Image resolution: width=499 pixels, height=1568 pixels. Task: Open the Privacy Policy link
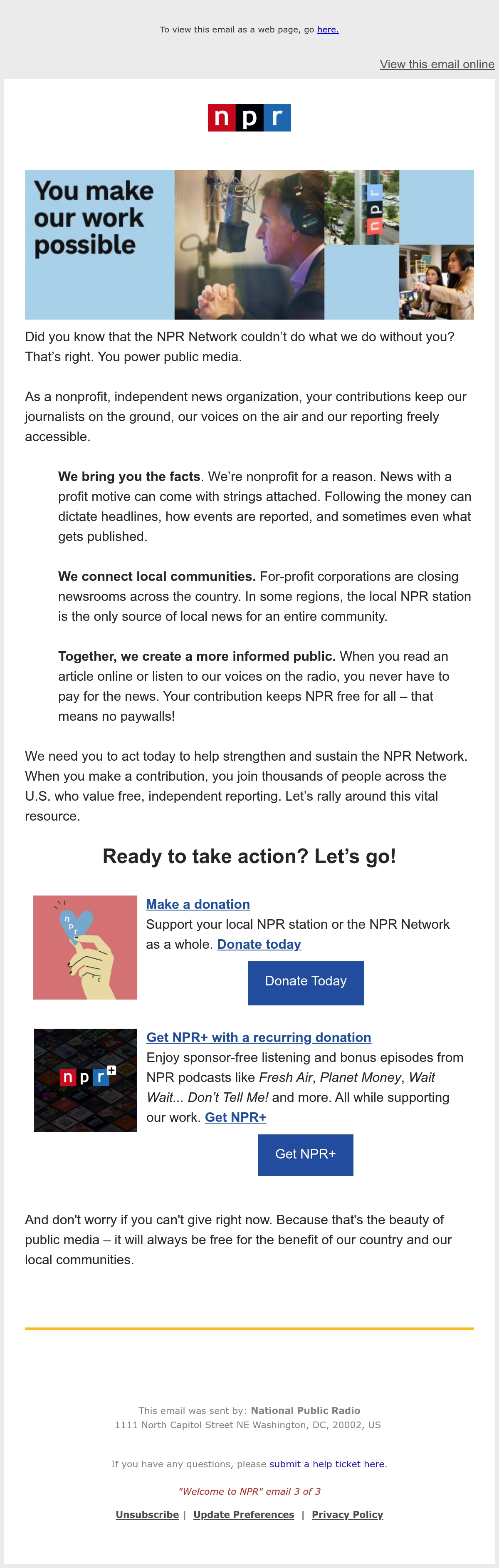pos(348,1514)
